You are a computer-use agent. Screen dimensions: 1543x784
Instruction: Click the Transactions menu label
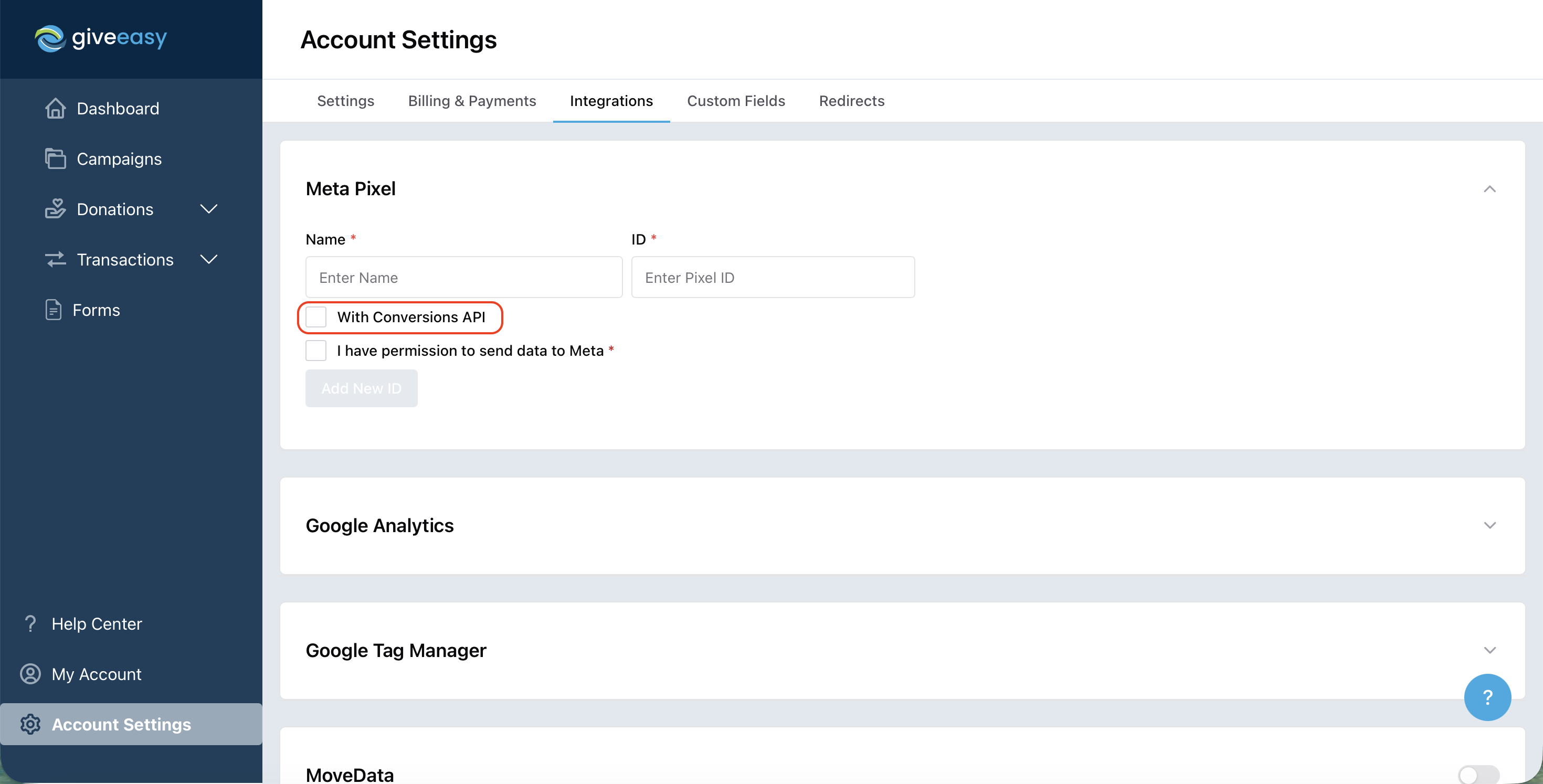125,259
